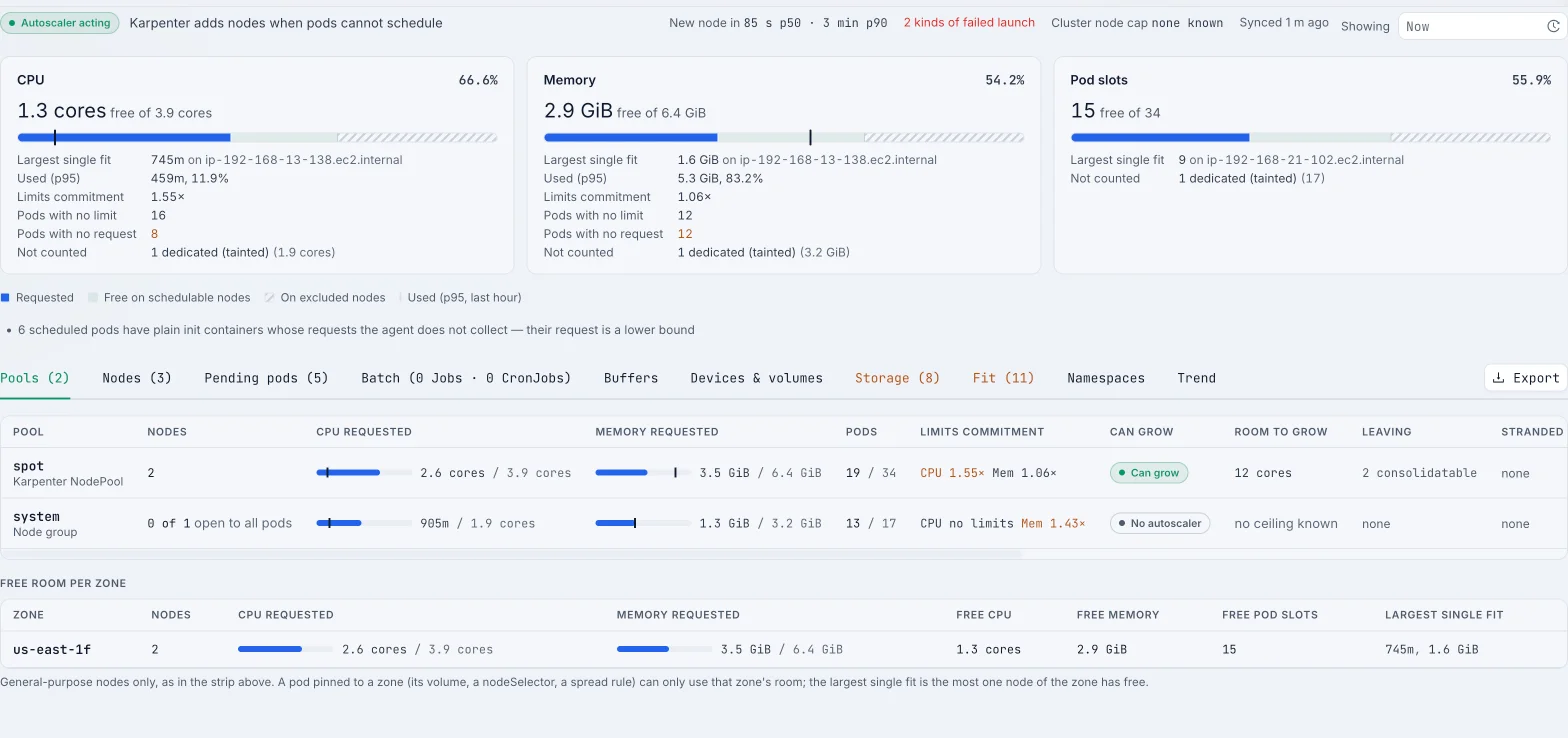The image size is (1568, 738).
Task: Click ip-192-168-13-138.ec2.internal in the Memory card
Action: [837, 160]
